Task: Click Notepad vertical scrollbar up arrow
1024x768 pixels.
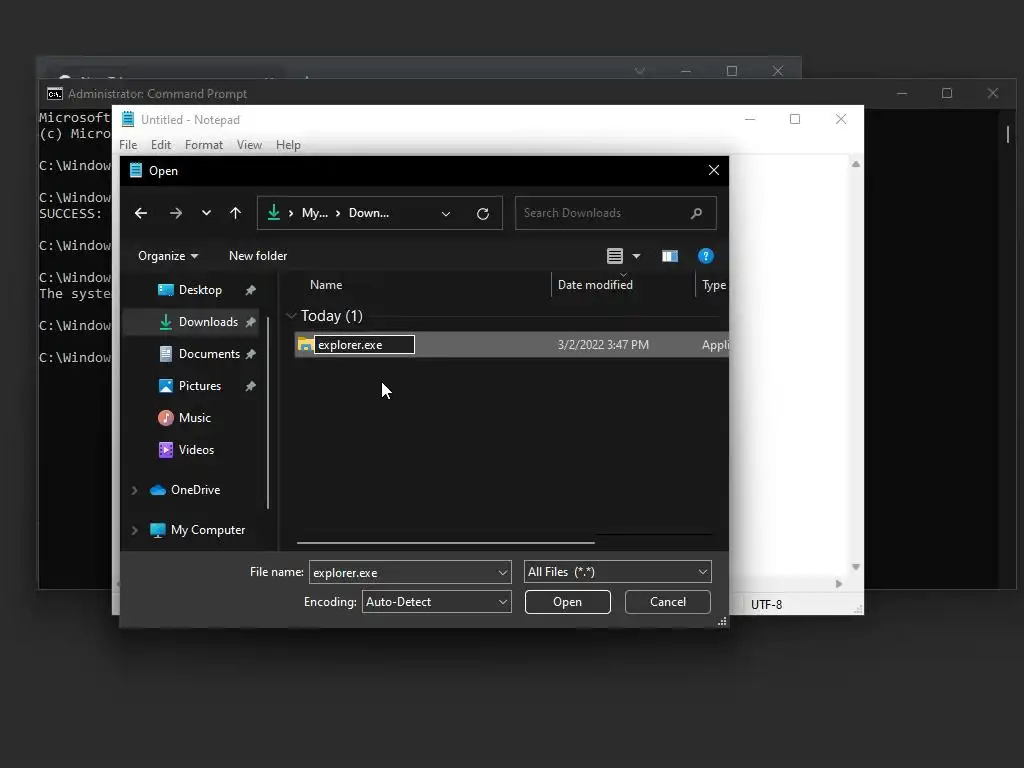Action: pos(856,165)
